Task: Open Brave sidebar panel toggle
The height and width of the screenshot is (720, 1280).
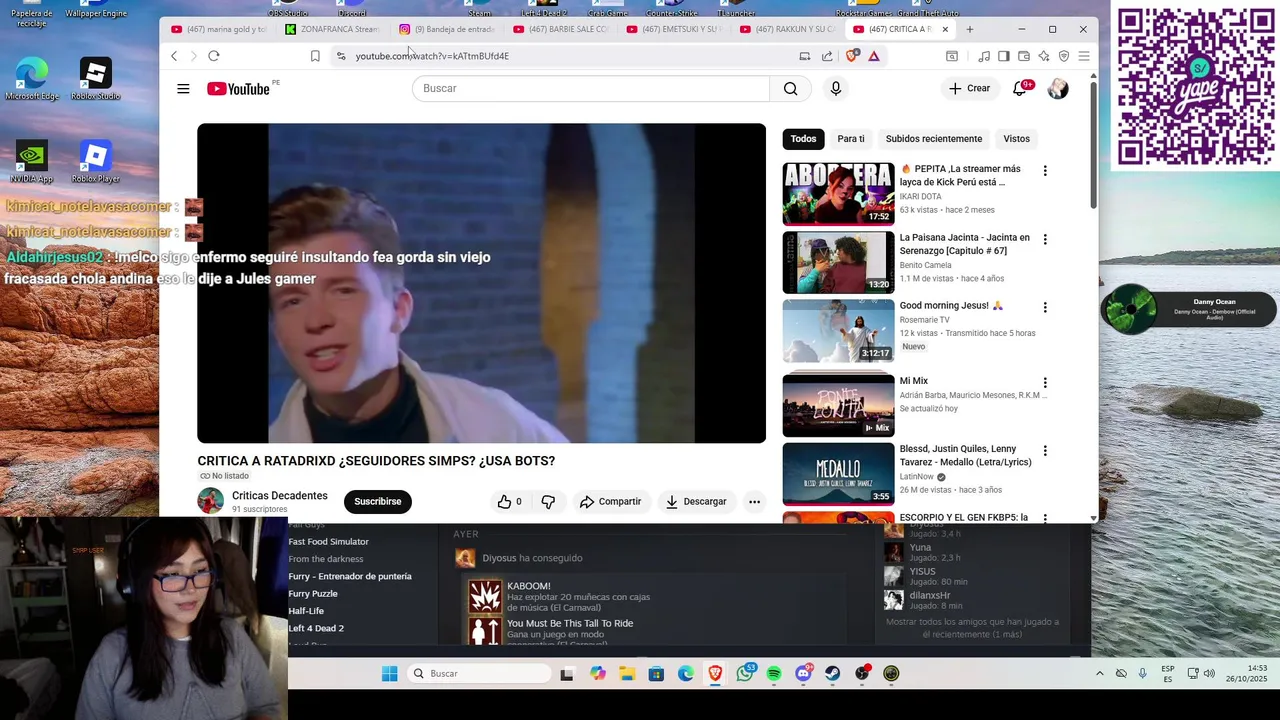Action: (x=1003, y=56)
